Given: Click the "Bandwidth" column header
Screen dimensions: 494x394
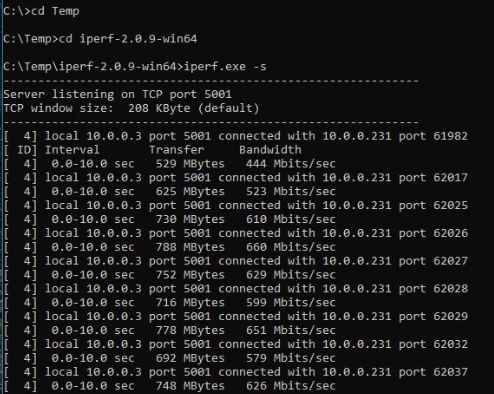Looking at the screenshot, I should point(270,150).
